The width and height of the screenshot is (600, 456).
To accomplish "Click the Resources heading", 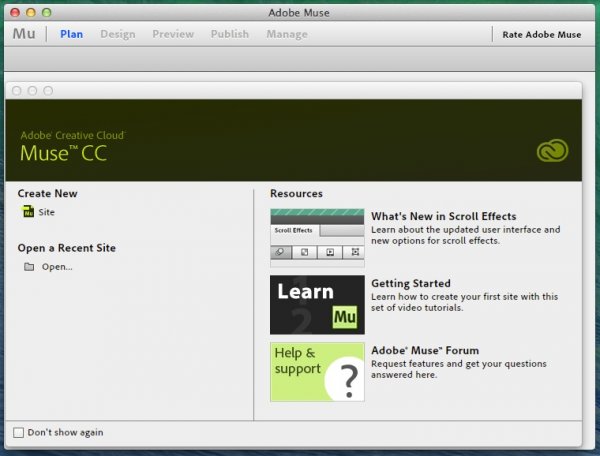I will pos(296,193).
